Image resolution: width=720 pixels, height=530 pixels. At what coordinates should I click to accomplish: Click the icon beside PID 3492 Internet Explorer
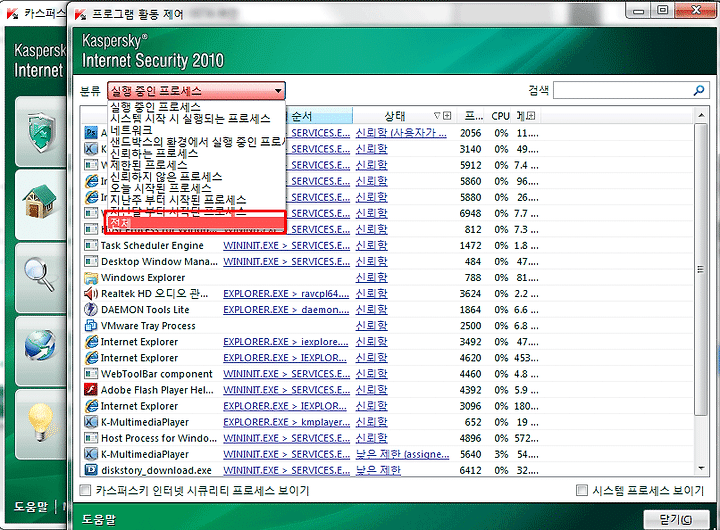click(x=91, y=342)
